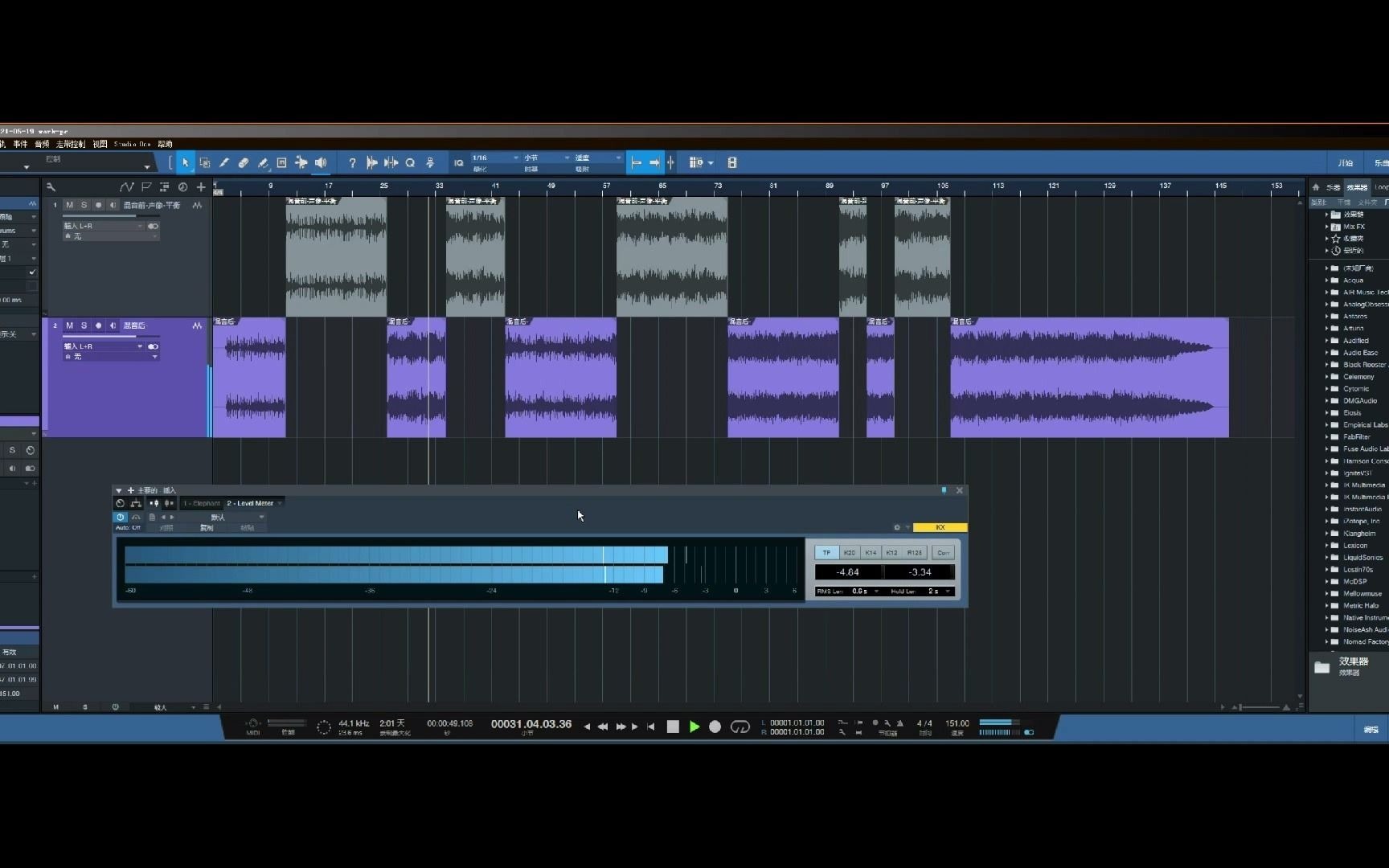Open the 视图 menu
The width and height of the screenshot is (1389, 868).
(x=100, y=145)
